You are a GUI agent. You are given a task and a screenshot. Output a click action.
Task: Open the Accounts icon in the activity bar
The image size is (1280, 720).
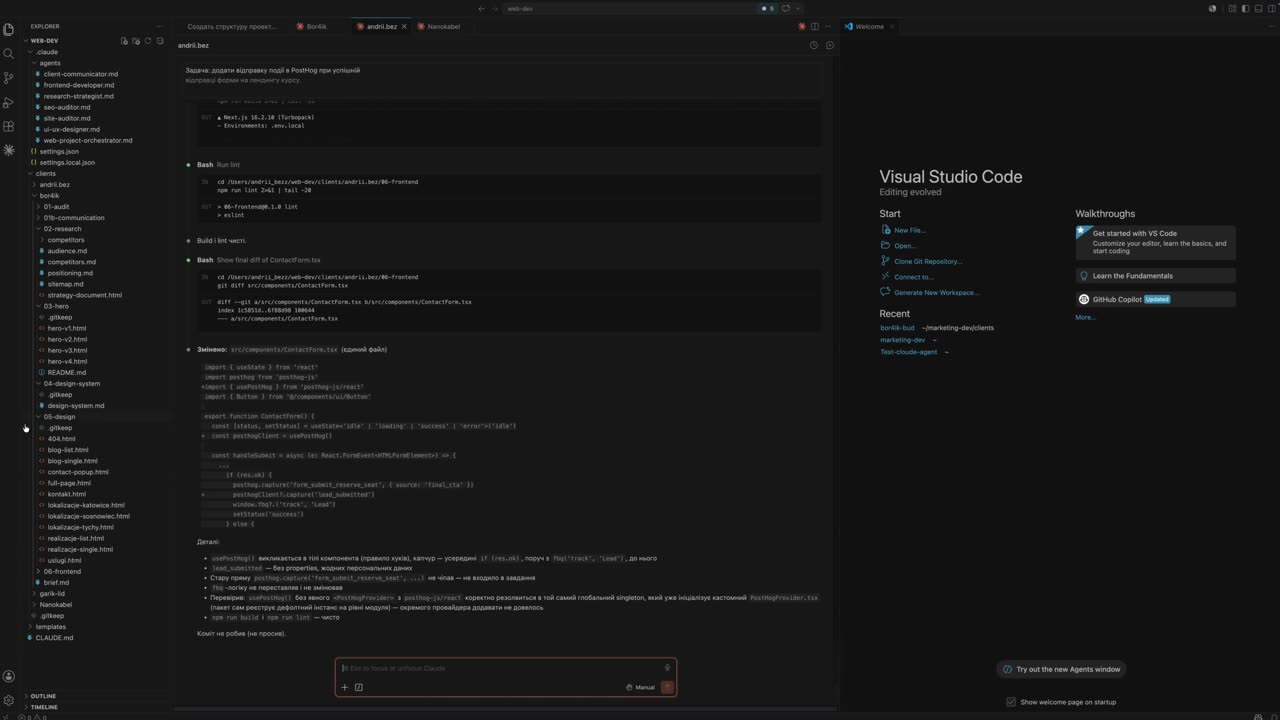coord(9,676)
